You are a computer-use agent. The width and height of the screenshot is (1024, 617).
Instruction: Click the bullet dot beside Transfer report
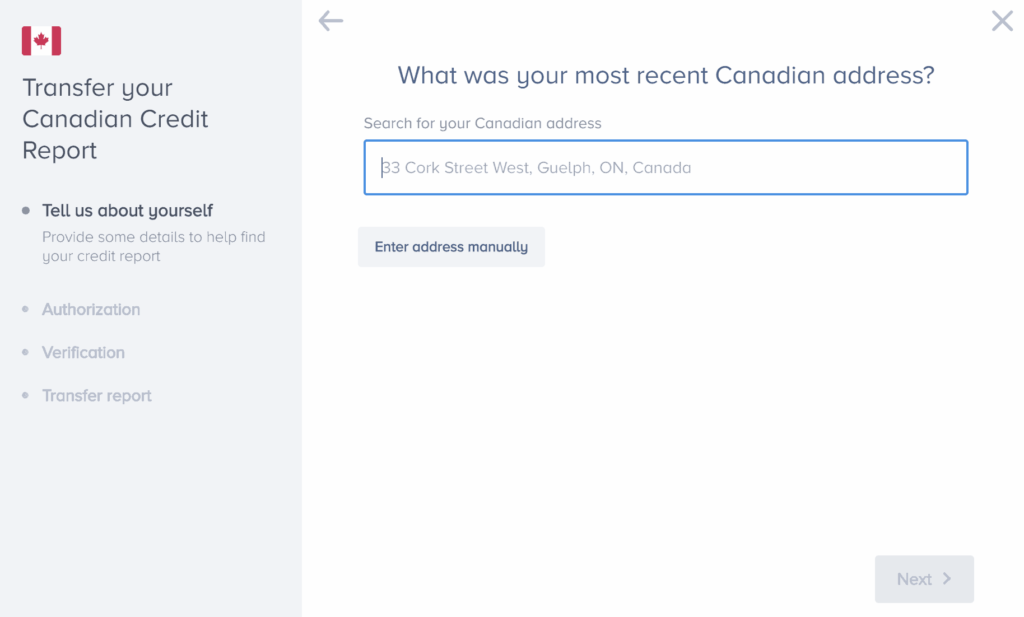26,396
